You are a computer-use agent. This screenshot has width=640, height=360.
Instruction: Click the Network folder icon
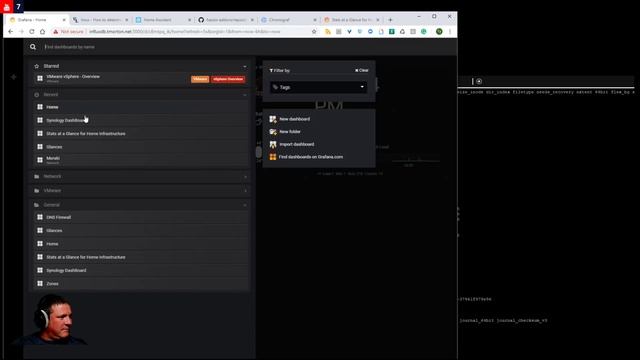[37, 177]
